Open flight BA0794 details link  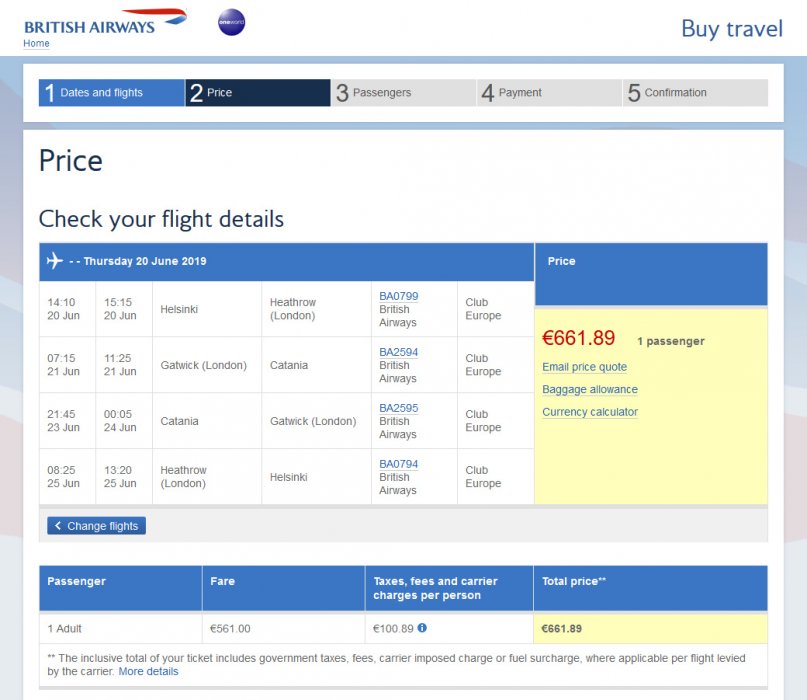pyautogui.click(x=399, y=464)
